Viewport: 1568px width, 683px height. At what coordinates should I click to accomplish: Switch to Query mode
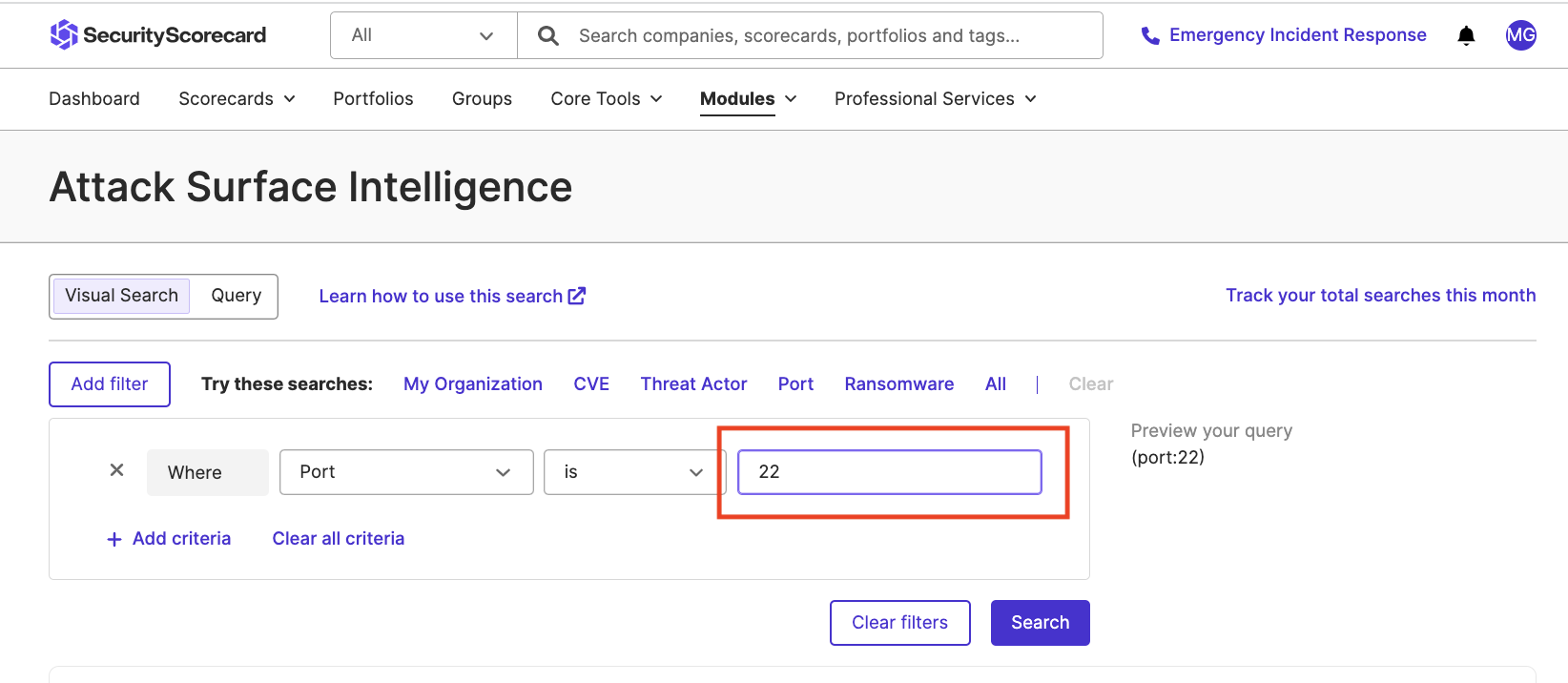(236, 296)
